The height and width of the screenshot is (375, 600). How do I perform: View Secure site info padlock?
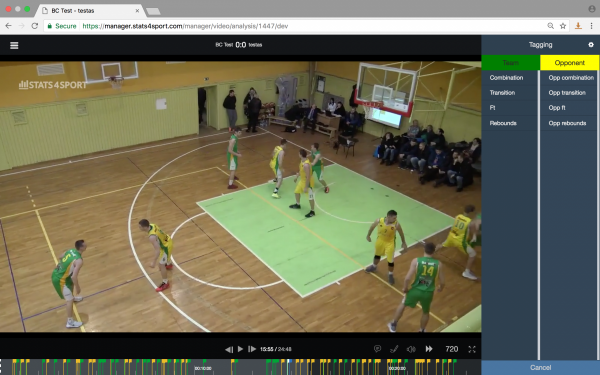pyautogui.click(x=49, y=26)
